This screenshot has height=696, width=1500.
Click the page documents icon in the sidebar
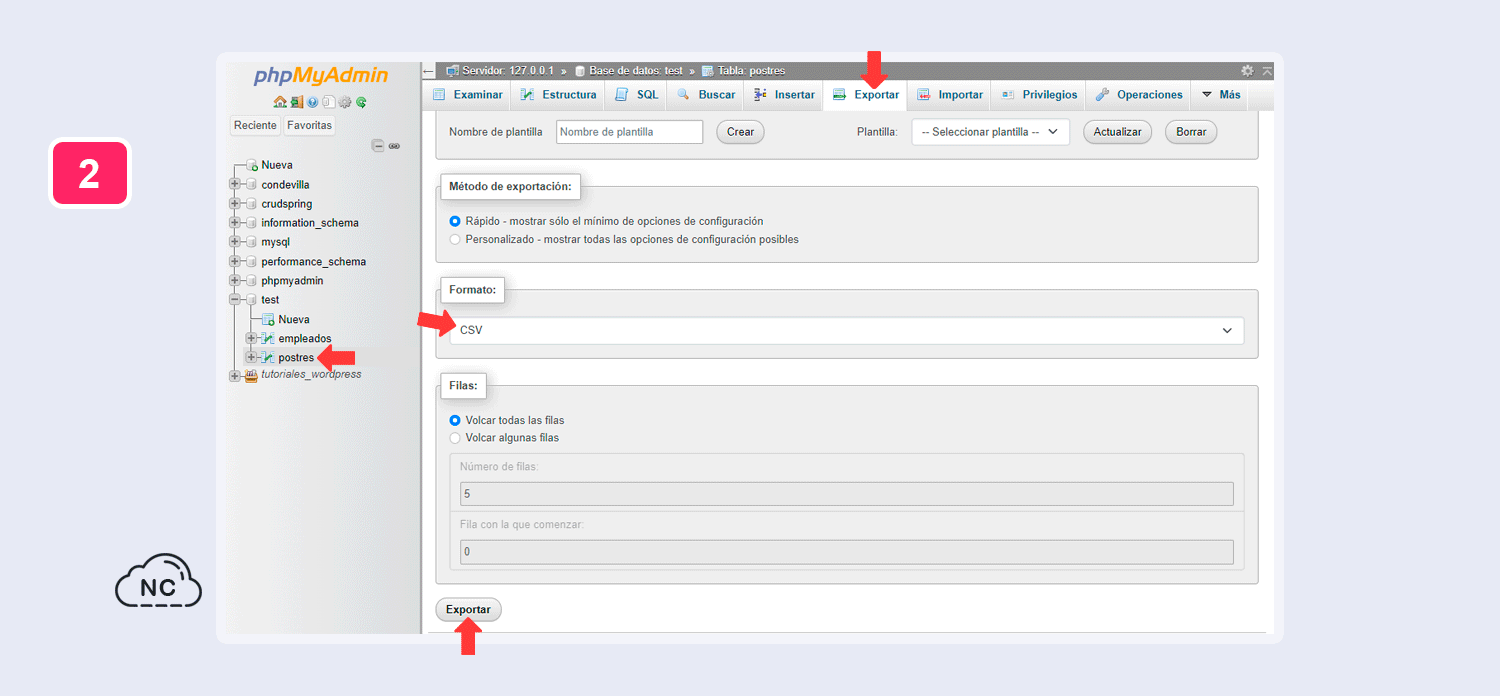328,102
